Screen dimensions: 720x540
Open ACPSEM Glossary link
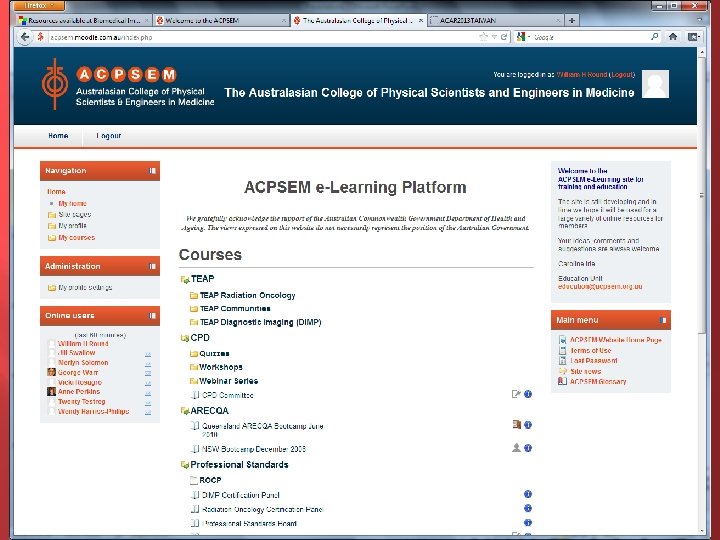(598, 382)
